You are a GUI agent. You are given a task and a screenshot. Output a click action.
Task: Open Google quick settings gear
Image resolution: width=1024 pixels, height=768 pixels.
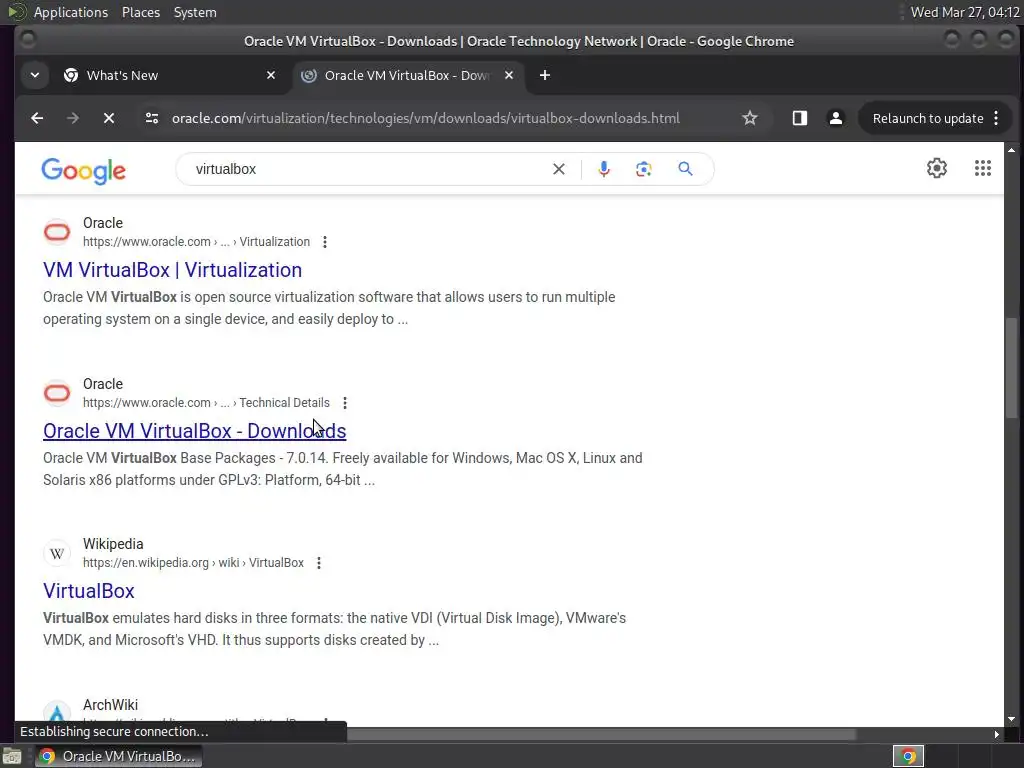click(937, 168)
